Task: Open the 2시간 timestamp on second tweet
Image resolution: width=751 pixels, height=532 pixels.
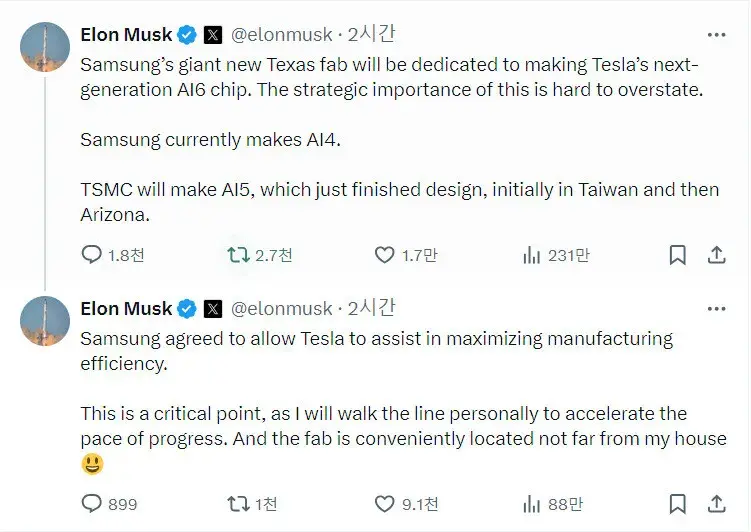Action: (x=372, y=309)
